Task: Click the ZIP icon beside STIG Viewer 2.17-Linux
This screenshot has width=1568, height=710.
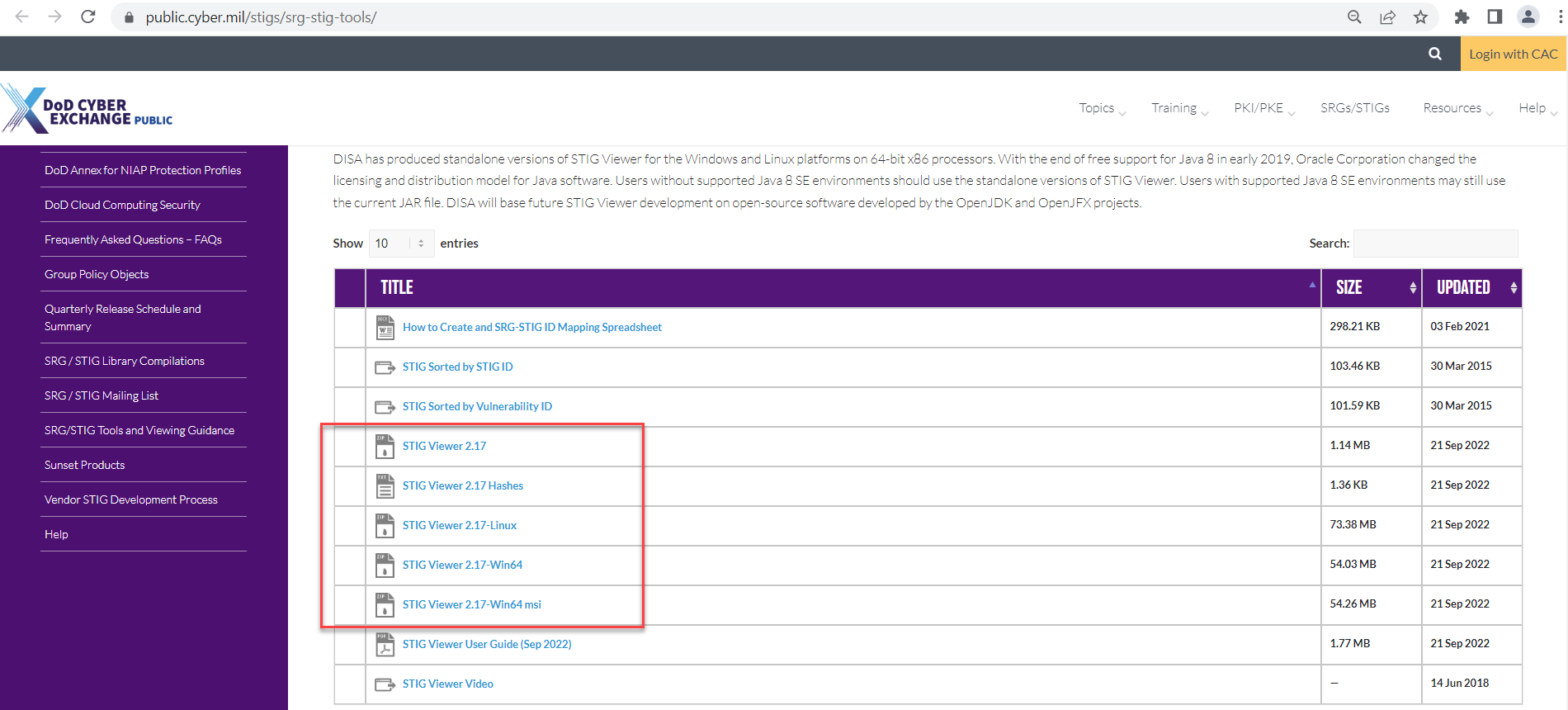Action: [385, 525]
